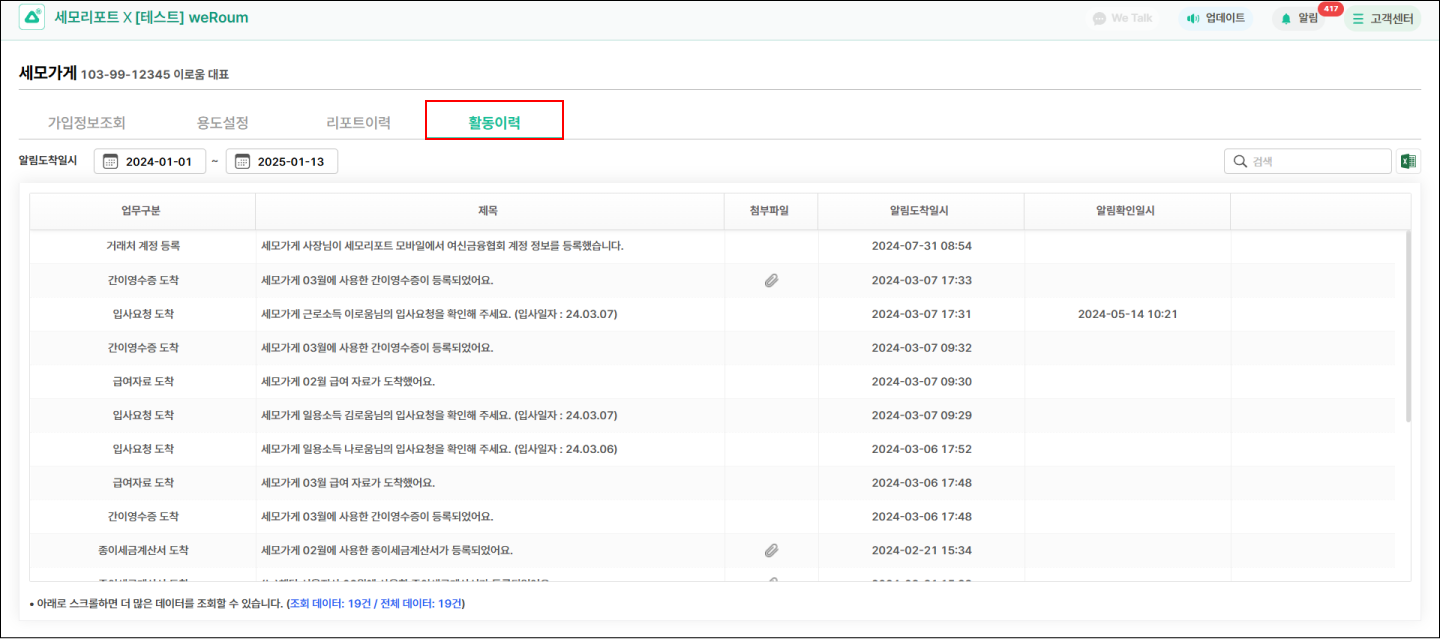The width and height of the screenshot is (1440, 639).
Task: Open the 입사요청 이로움님 notification row
Action: 438,314
